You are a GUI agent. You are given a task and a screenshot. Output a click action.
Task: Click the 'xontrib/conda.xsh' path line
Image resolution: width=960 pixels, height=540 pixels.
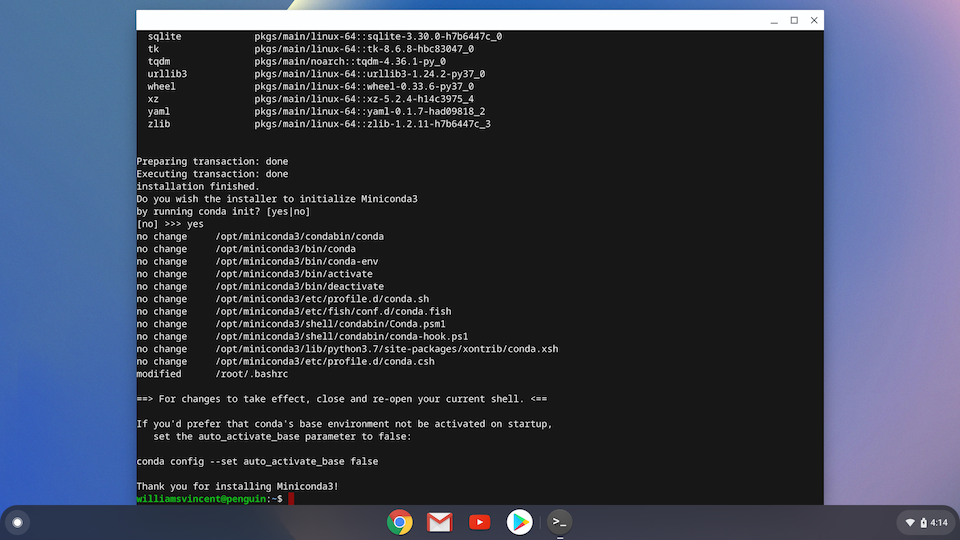point(386,348)
